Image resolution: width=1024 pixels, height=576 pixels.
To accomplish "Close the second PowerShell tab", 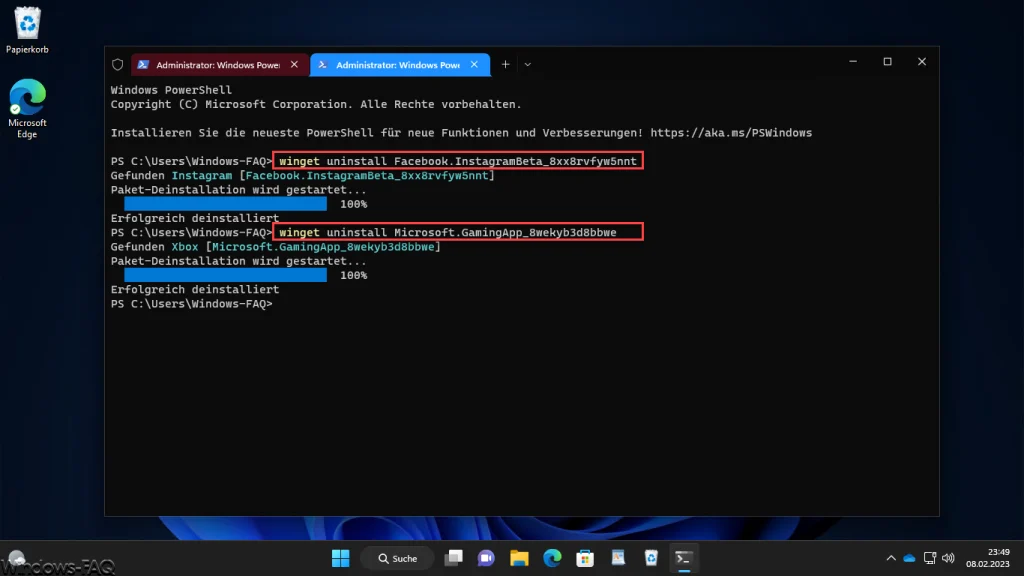I will [x=474, y=65].
